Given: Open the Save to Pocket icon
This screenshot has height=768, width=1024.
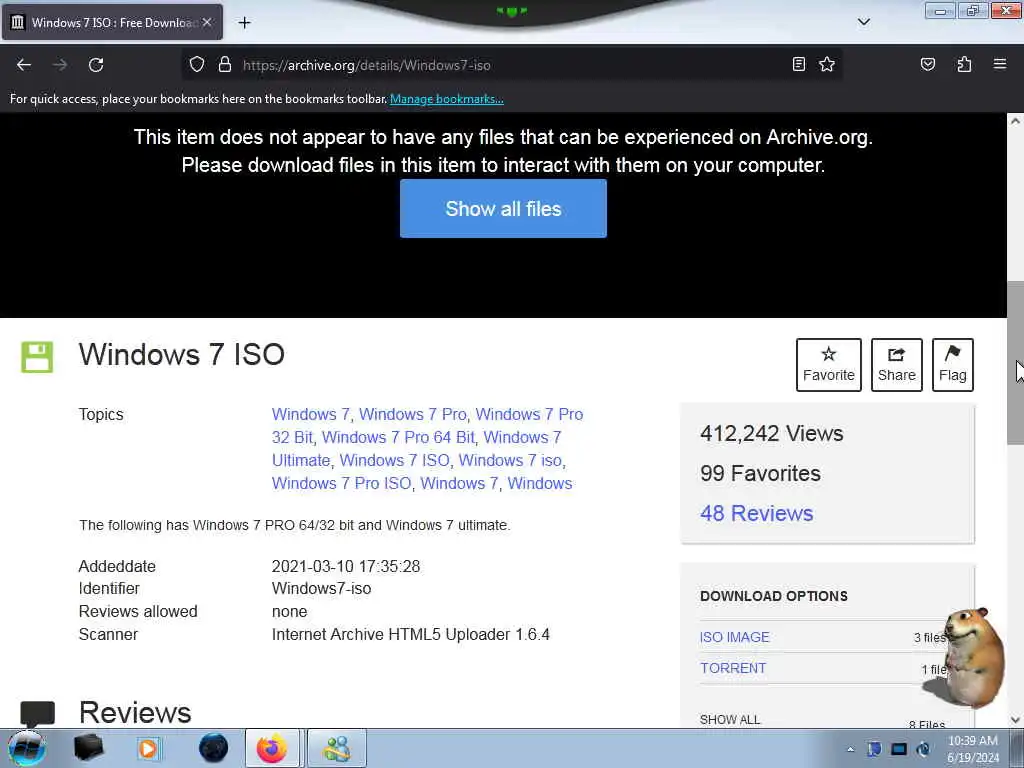Looking at the screenshot, I should (x=927, y=64).
